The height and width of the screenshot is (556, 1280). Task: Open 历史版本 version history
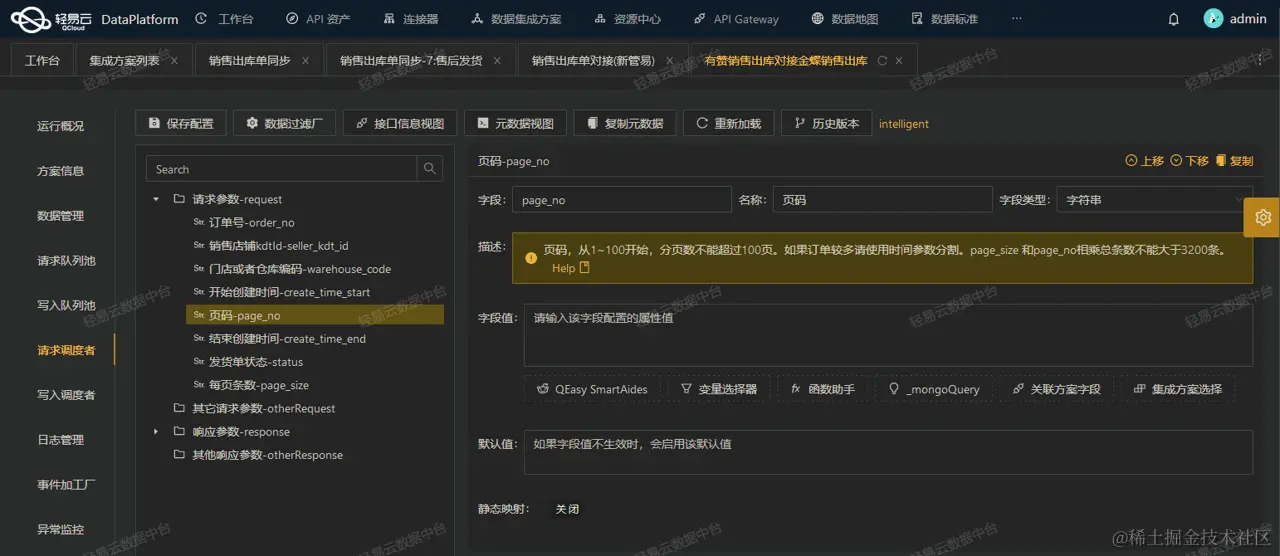coord(826,123)
